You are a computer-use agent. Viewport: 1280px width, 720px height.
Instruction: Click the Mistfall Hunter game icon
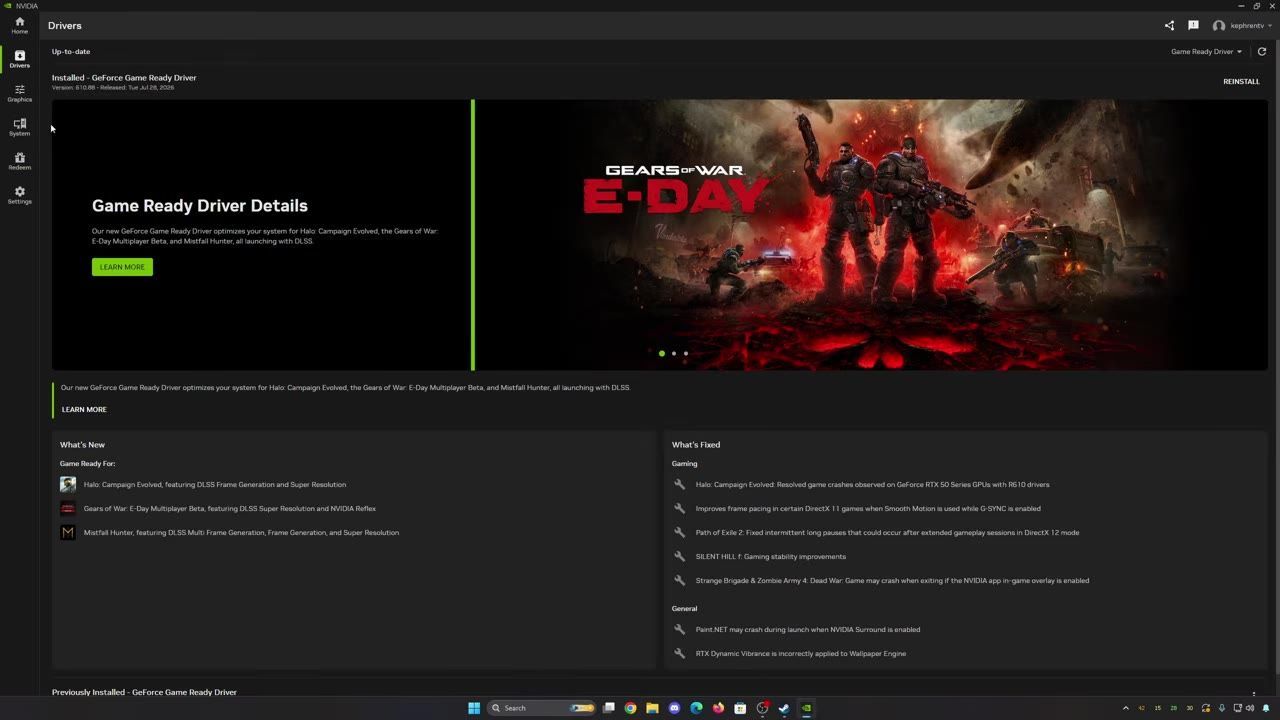pos(68,532)
